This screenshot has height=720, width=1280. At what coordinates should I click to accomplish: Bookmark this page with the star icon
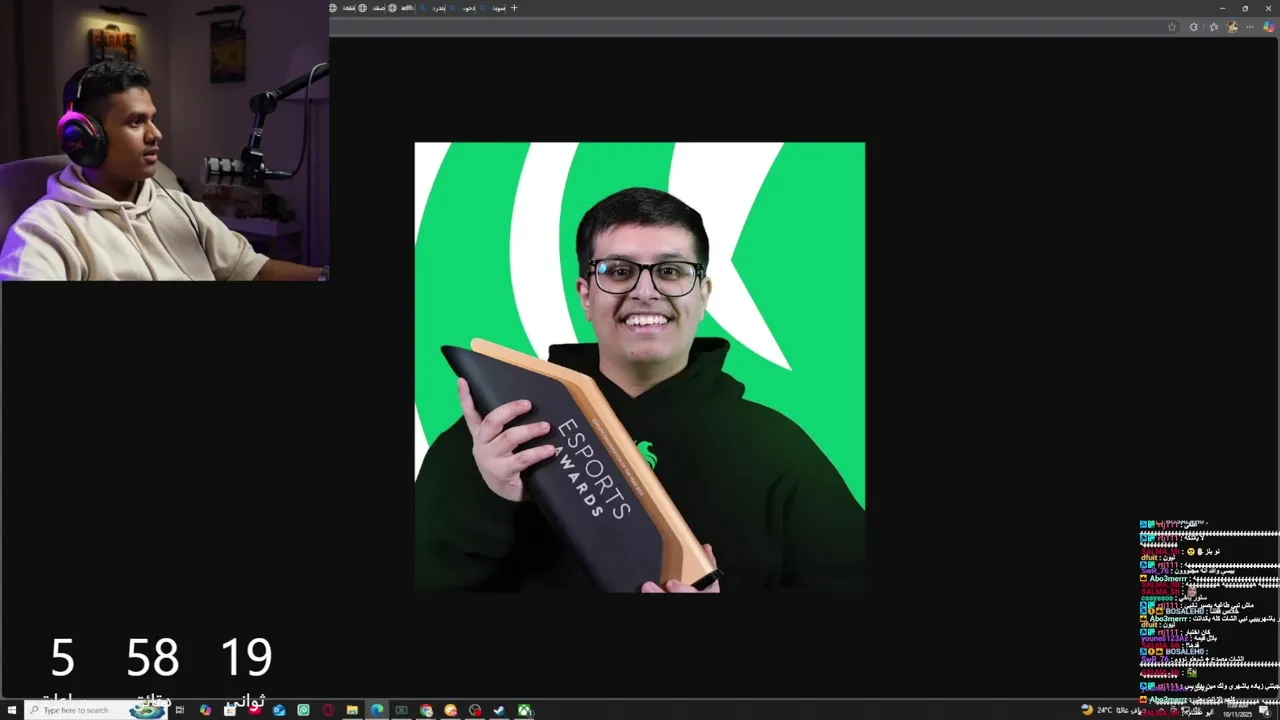click(x=1172, y=27)
